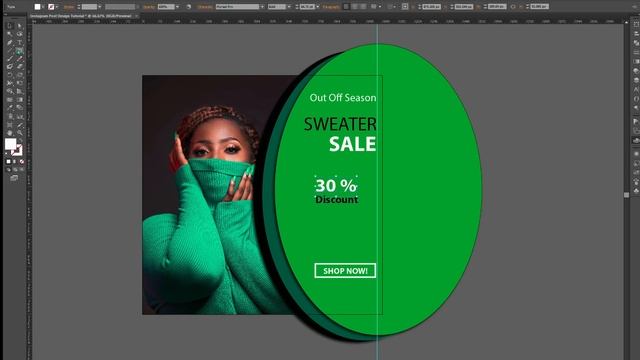The width and height of the screenshot is (640, 360).
Task: Click the 'Out Off Season' text on artboard
Action: 343,98
